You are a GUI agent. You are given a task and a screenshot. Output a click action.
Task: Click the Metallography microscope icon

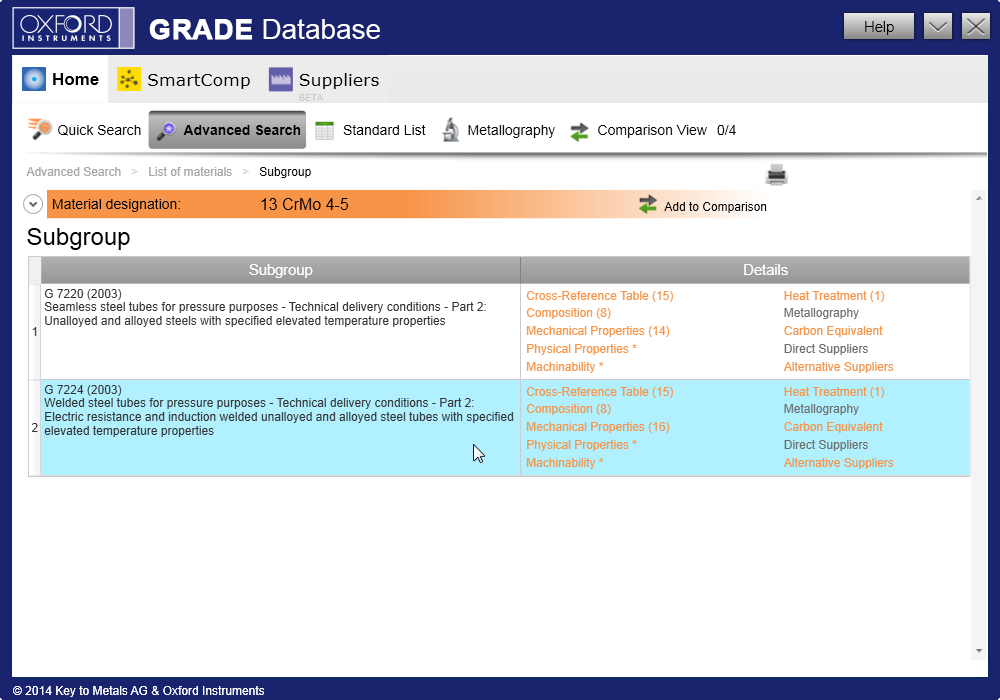pos(451,130)
